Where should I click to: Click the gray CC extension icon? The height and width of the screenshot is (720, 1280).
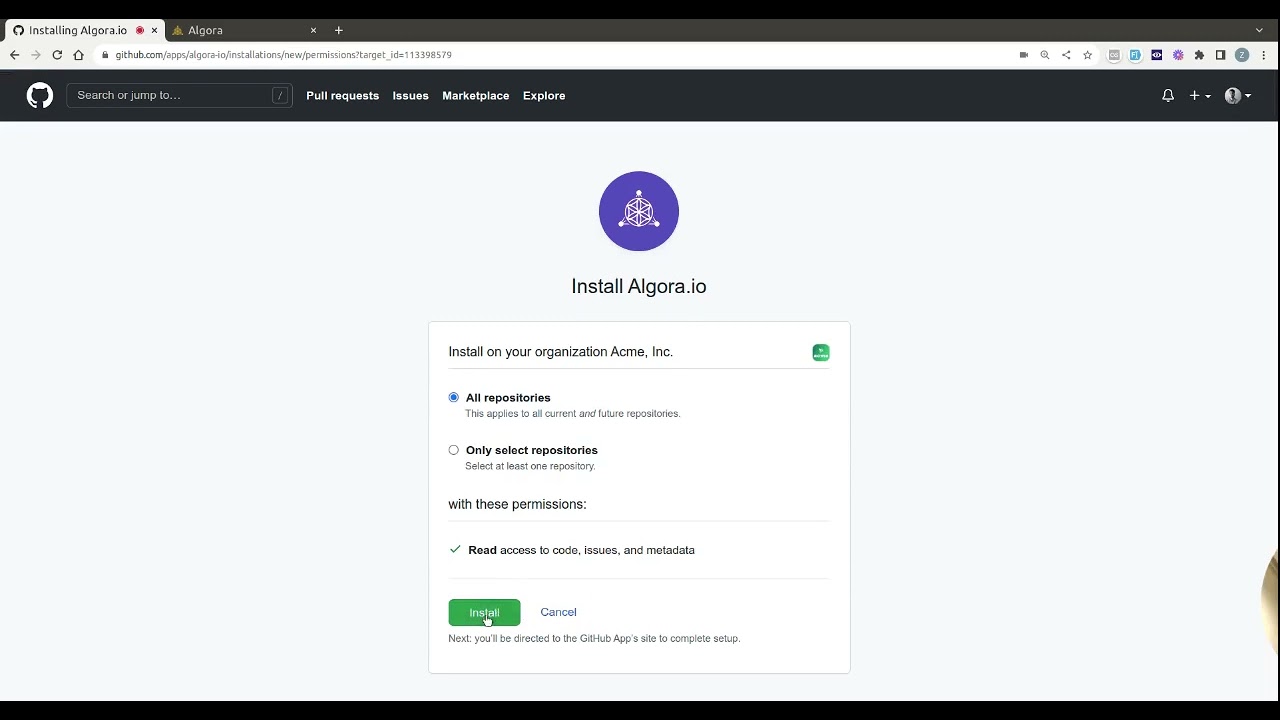pyautogui.click(x=1114, y=55)
